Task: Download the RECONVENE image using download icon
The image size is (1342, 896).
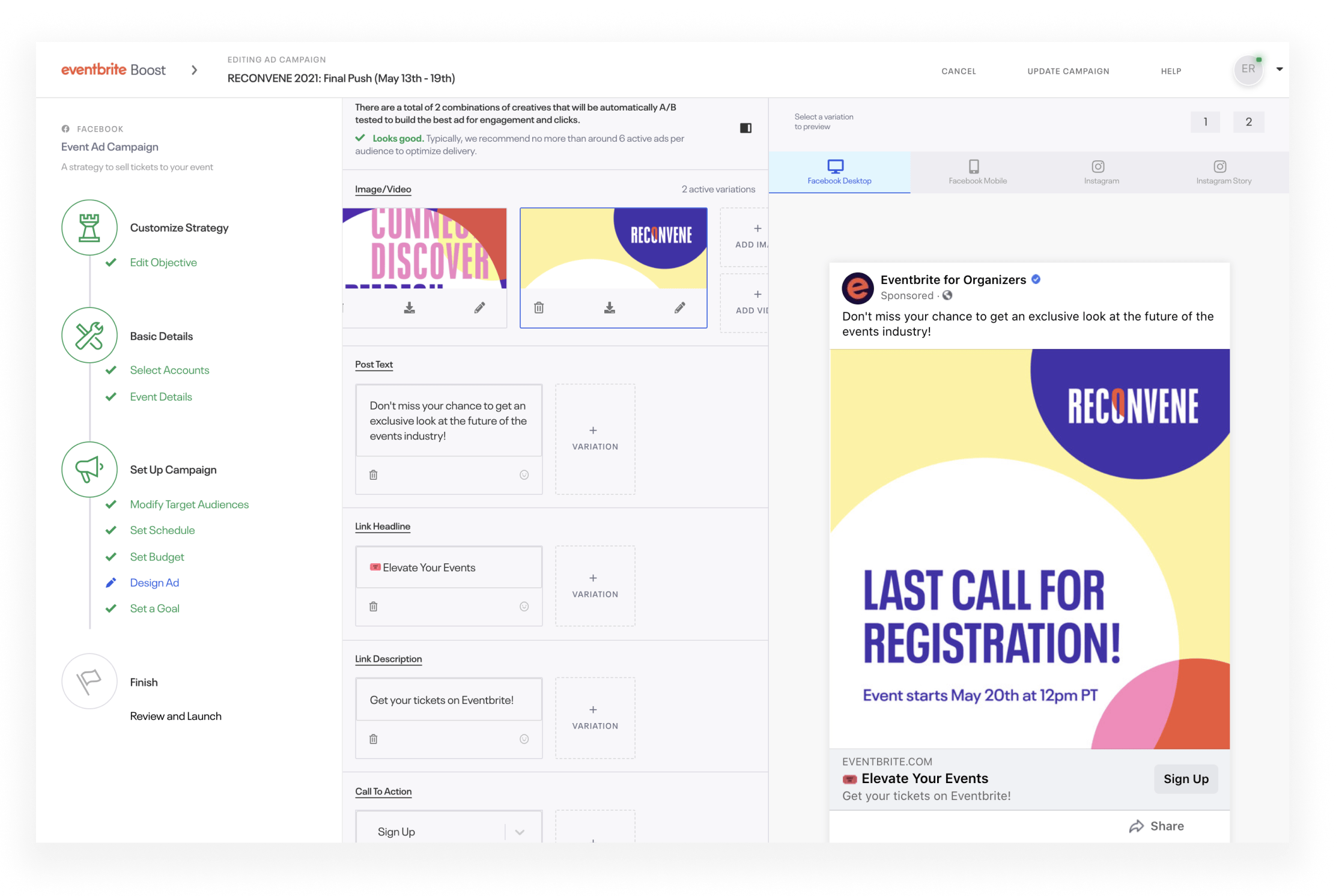Action: [609, 308]
